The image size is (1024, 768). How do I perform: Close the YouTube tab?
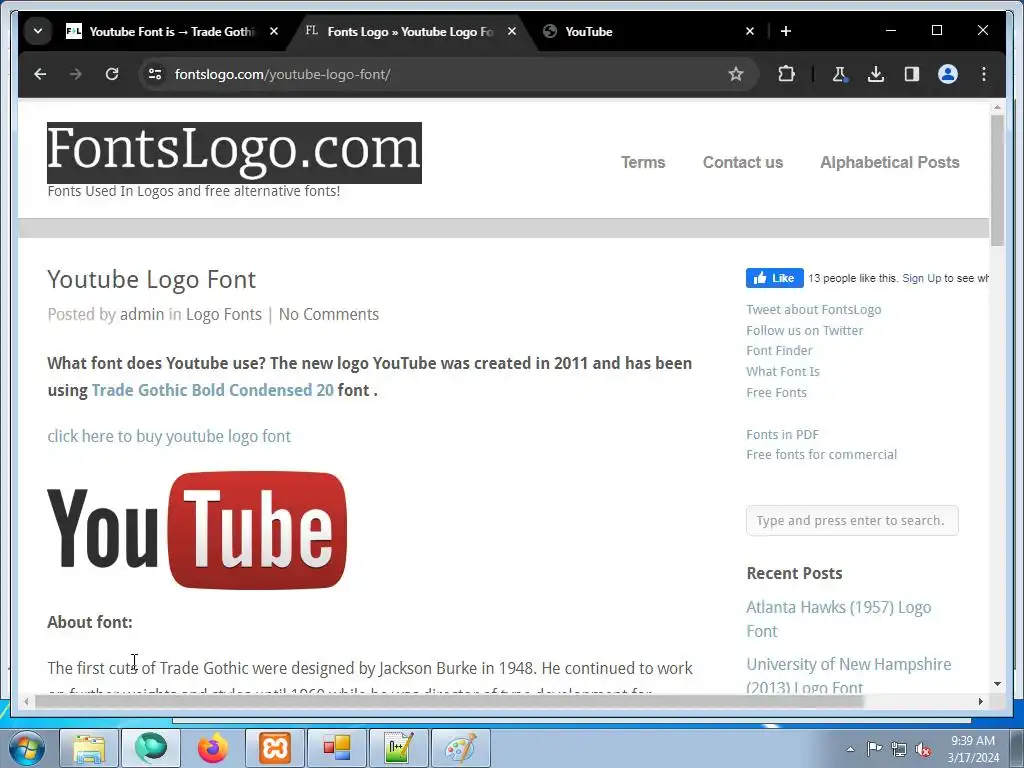750,31
